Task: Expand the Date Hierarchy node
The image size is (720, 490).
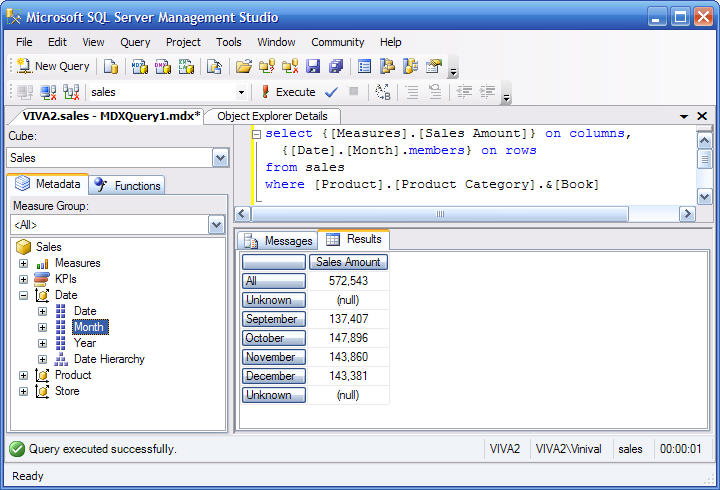Action: point(42,359)
